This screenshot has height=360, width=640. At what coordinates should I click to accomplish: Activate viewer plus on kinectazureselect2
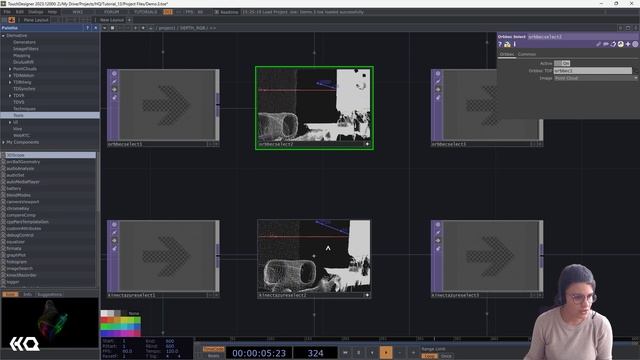[367, 295]
